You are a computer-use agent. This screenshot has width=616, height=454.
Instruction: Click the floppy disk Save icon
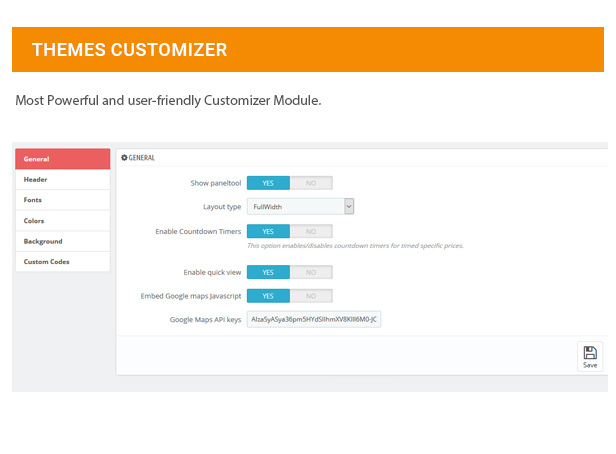[x=590, y=352]
